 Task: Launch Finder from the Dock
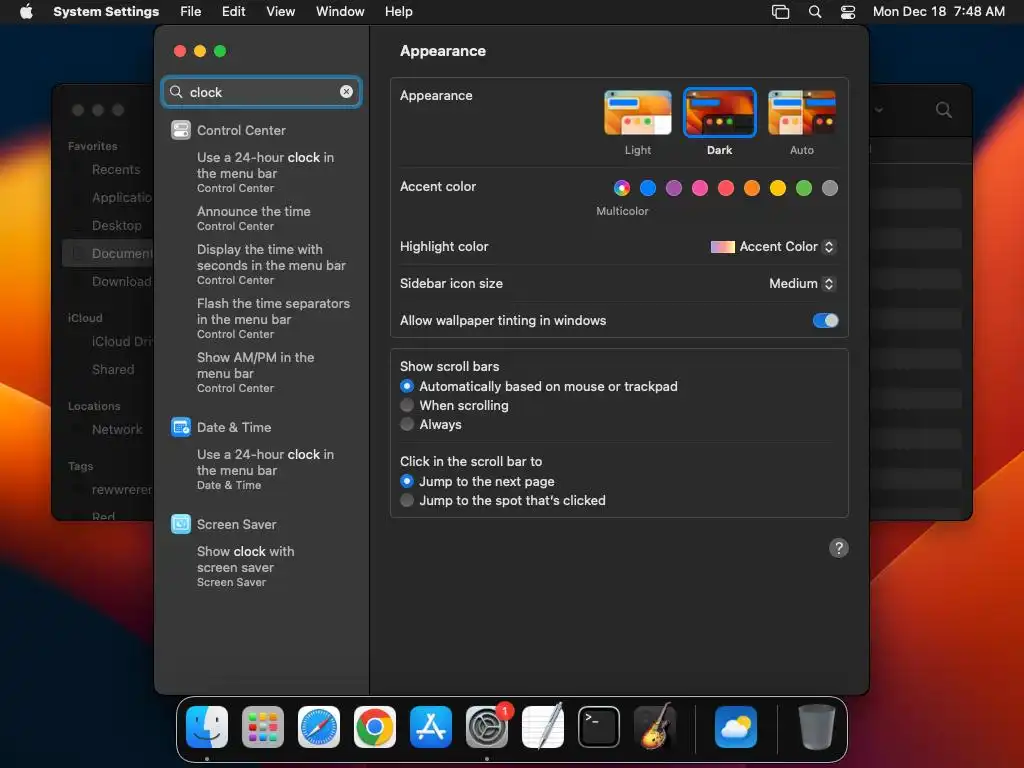point(207,727)
